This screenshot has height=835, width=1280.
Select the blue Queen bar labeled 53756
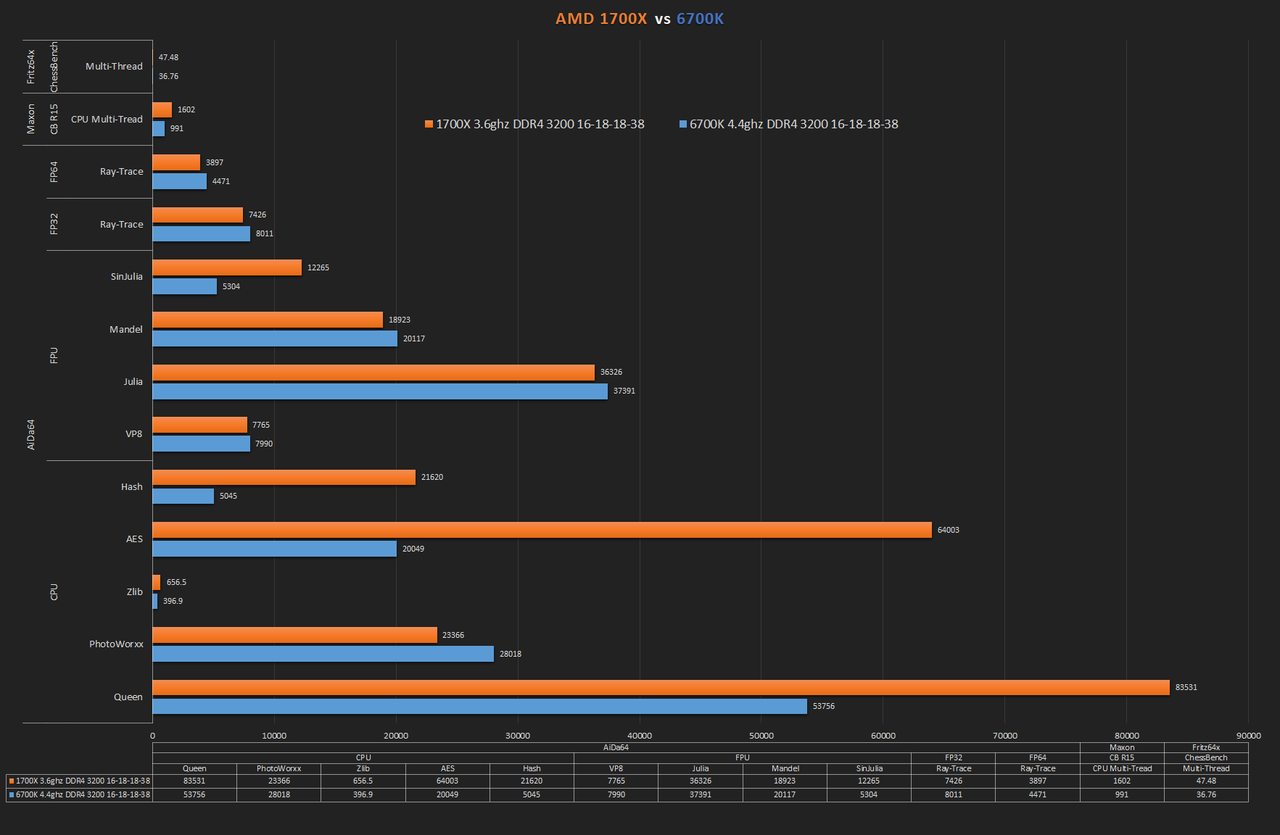[479, 706]
